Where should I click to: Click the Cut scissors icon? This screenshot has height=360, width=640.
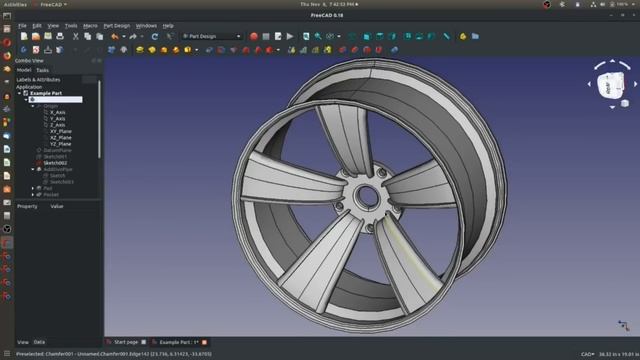point(76,36)
